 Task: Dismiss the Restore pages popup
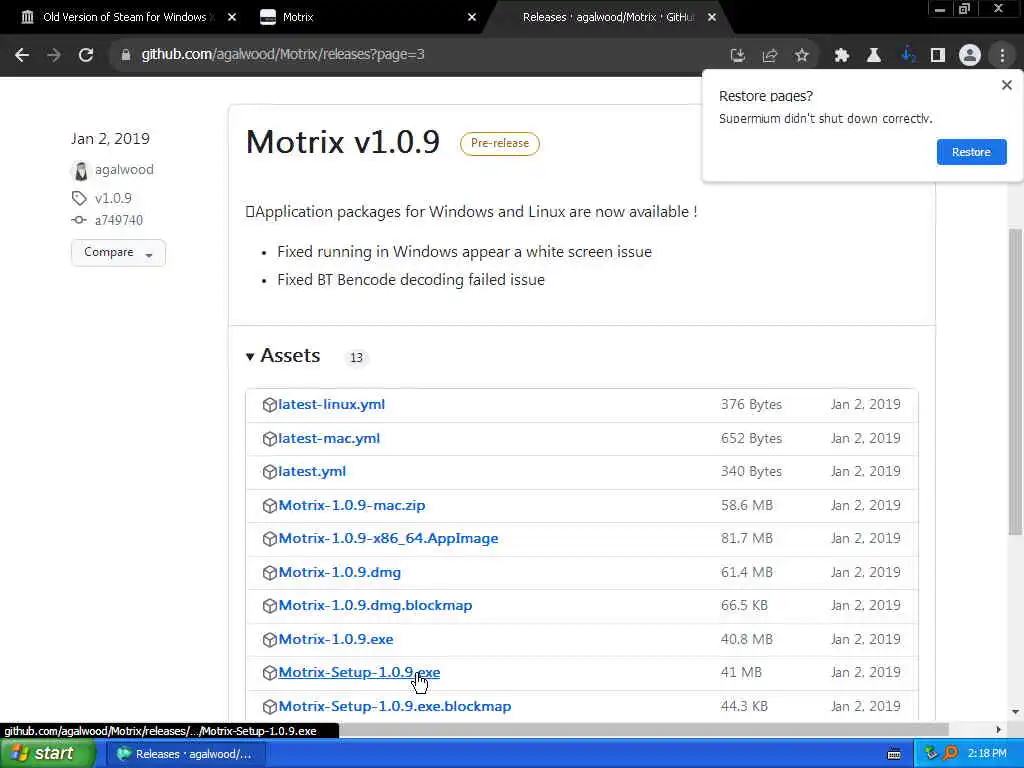click(1006, 85)
